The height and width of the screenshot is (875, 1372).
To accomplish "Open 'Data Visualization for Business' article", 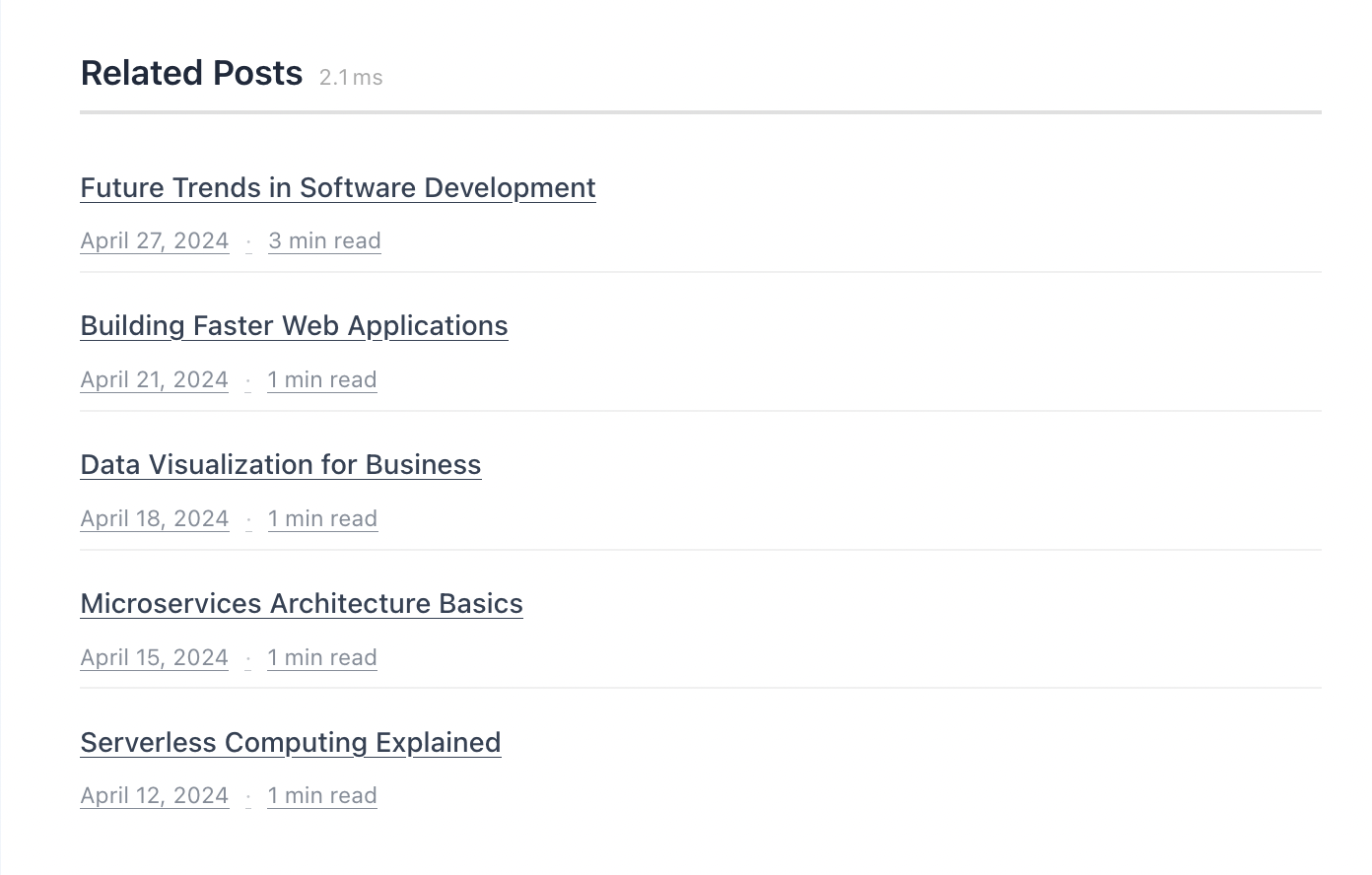I will pos(280,465).
